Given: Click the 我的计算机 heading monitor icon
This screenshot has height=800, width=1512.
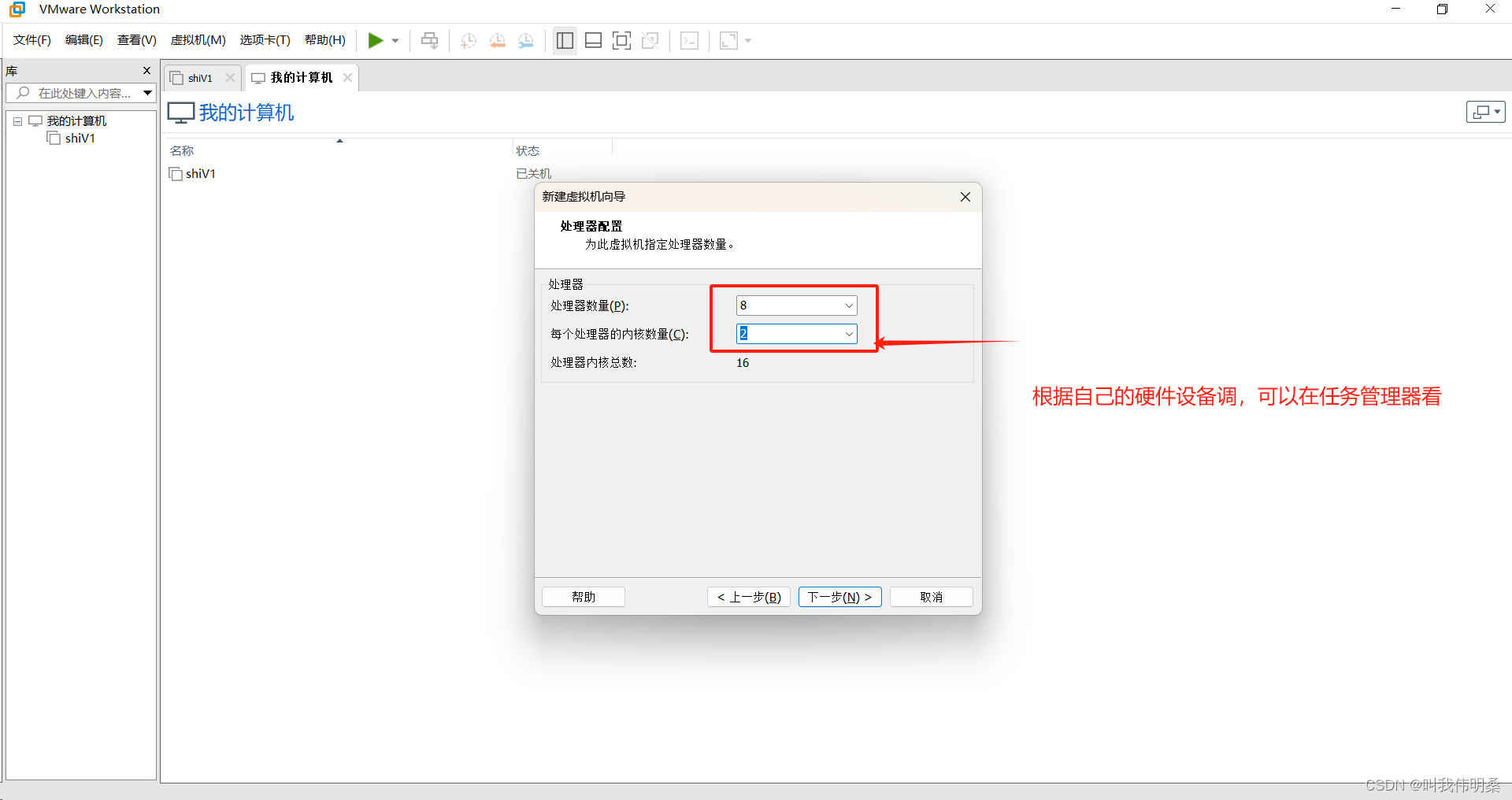Looking at the screenshot, I should pyautogui.click(x=180, y=113).
